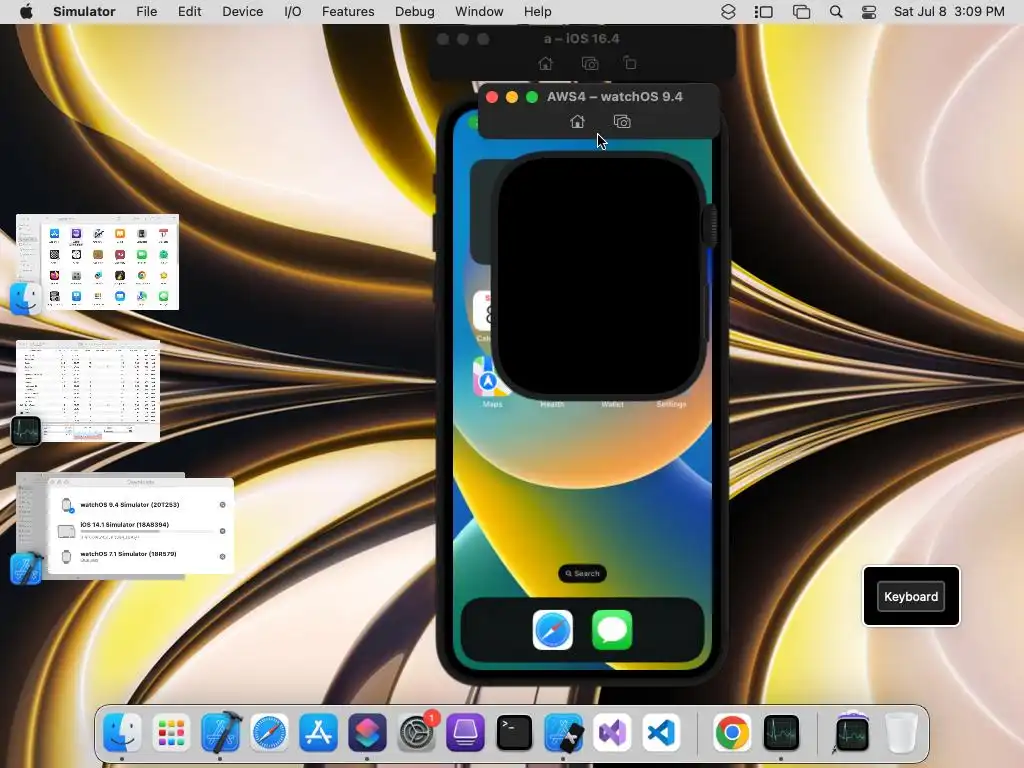Viewport: 1024px width, 768px height.
Task: Open Xcode from the Dock
Action: (221, 732)
